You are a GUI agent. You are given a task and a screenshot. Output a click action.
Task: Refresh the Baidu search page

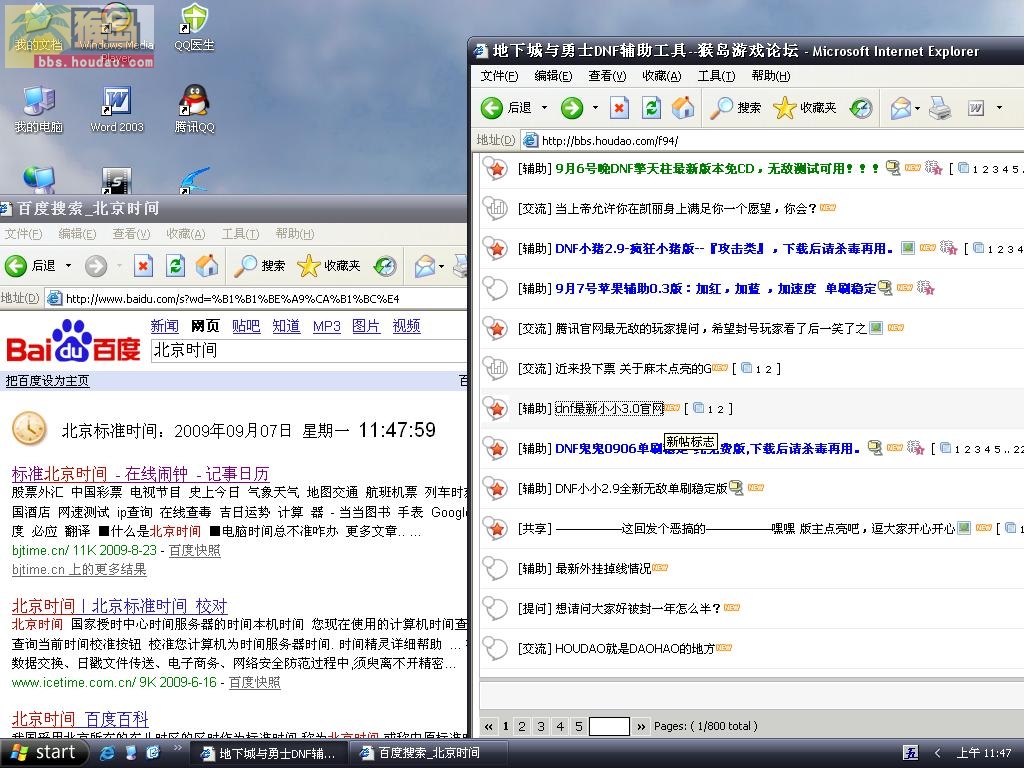175,266
